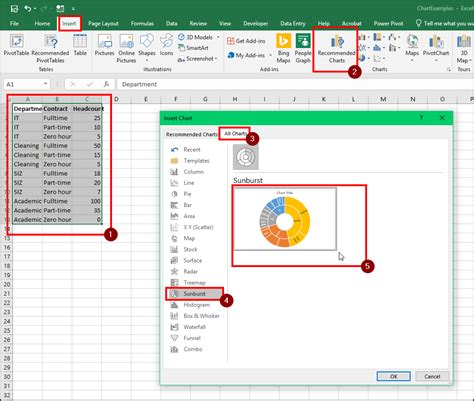Click the Undo icon
The width and height of the screenshot is (474, 401).
[28, 8]
